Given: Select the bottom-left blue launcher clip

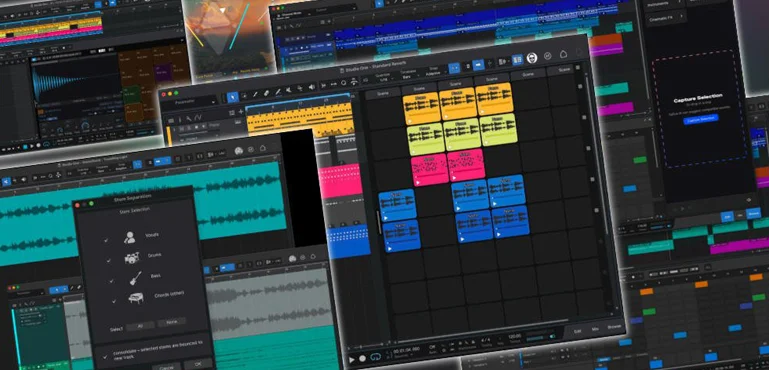Looking at the screenshot, I should 402,236.
